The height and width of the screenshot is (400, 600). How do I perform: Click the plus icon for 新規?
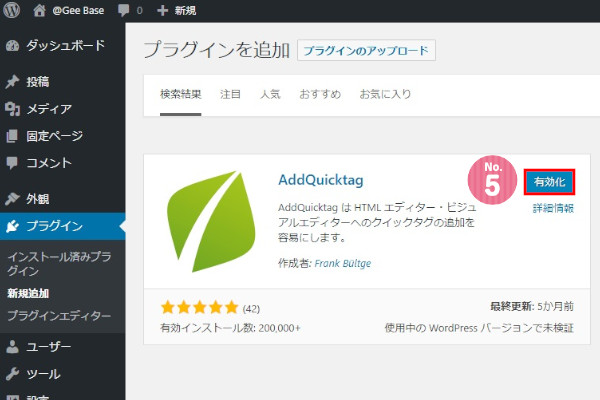(x=162, y=10)
